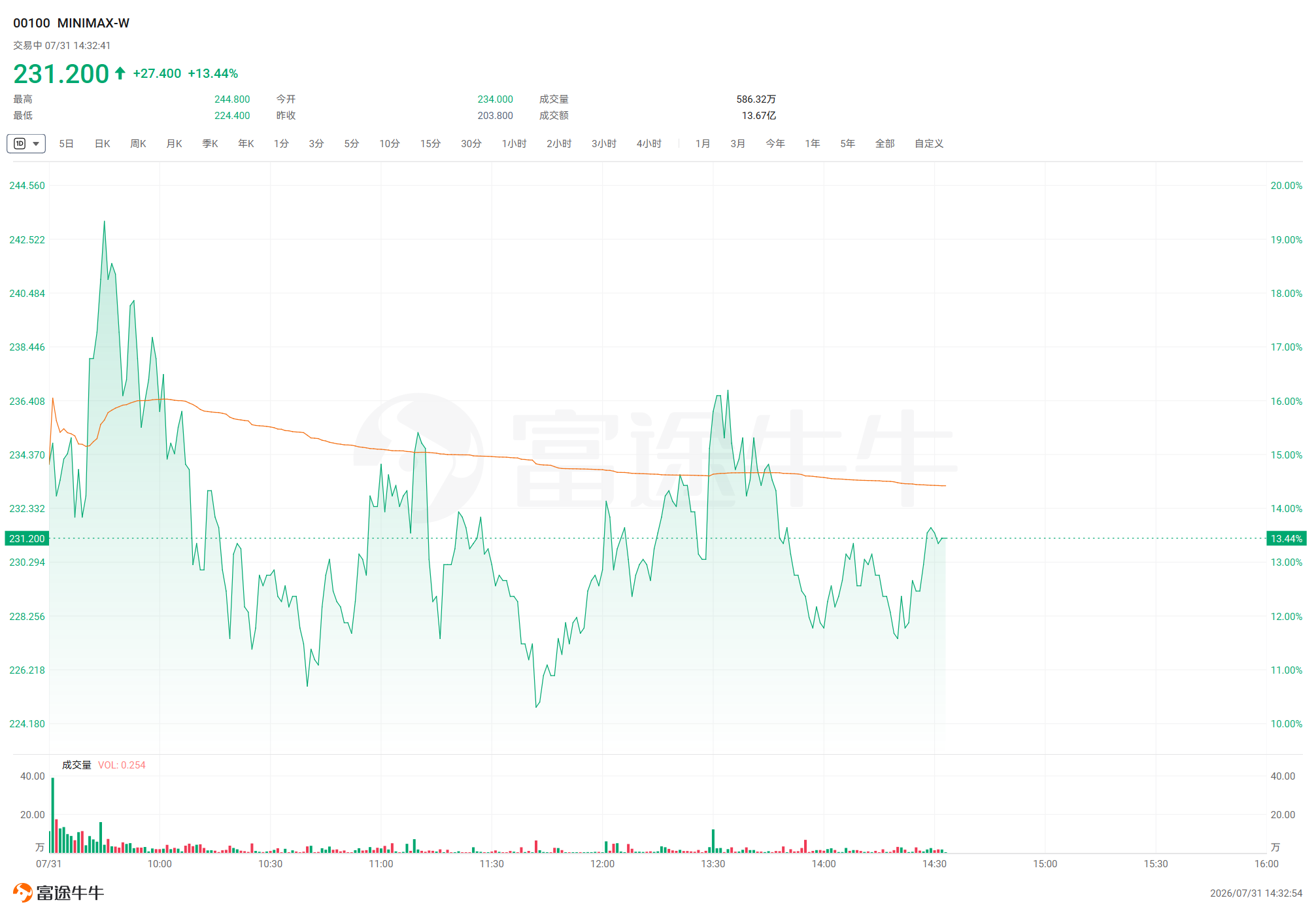Switch to 周K chart
The image size is (1316, 915).
tap(138, 143)
